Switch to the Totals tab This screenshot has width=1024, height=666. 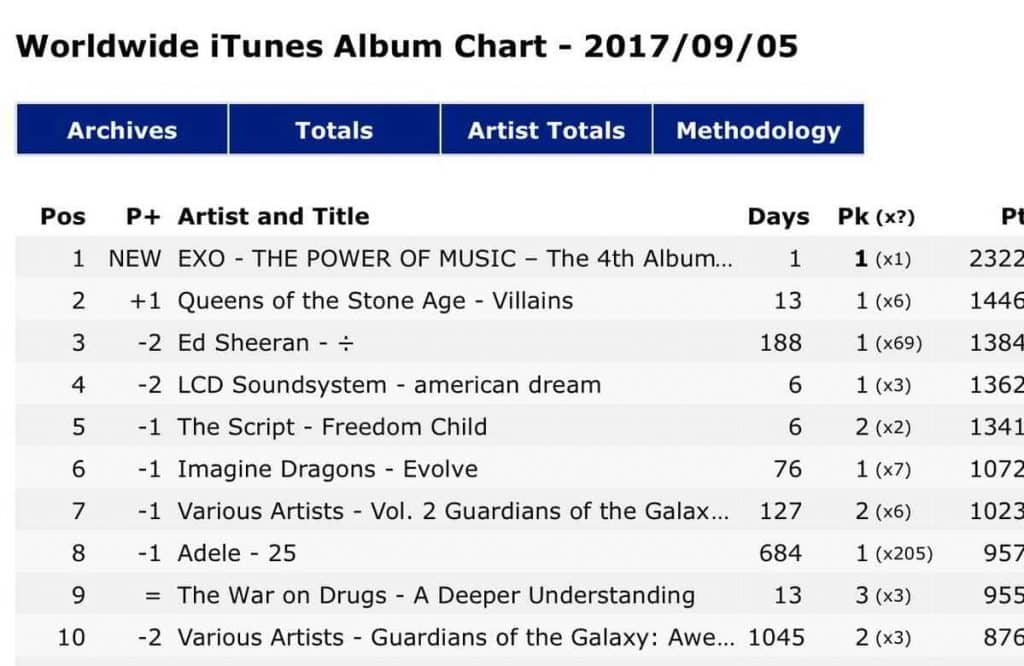[x=334, y=131]
